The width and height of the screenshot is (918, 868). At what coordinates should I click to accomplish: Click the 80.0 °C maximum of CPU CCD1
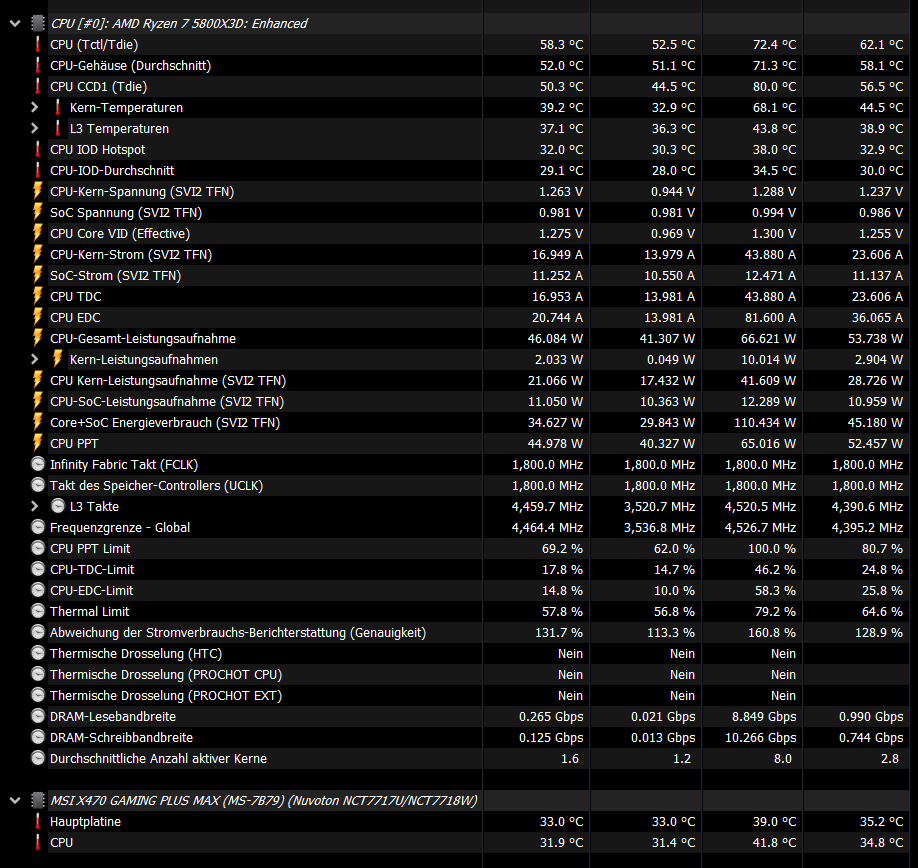pyautogui.click(x=774, y=87)
